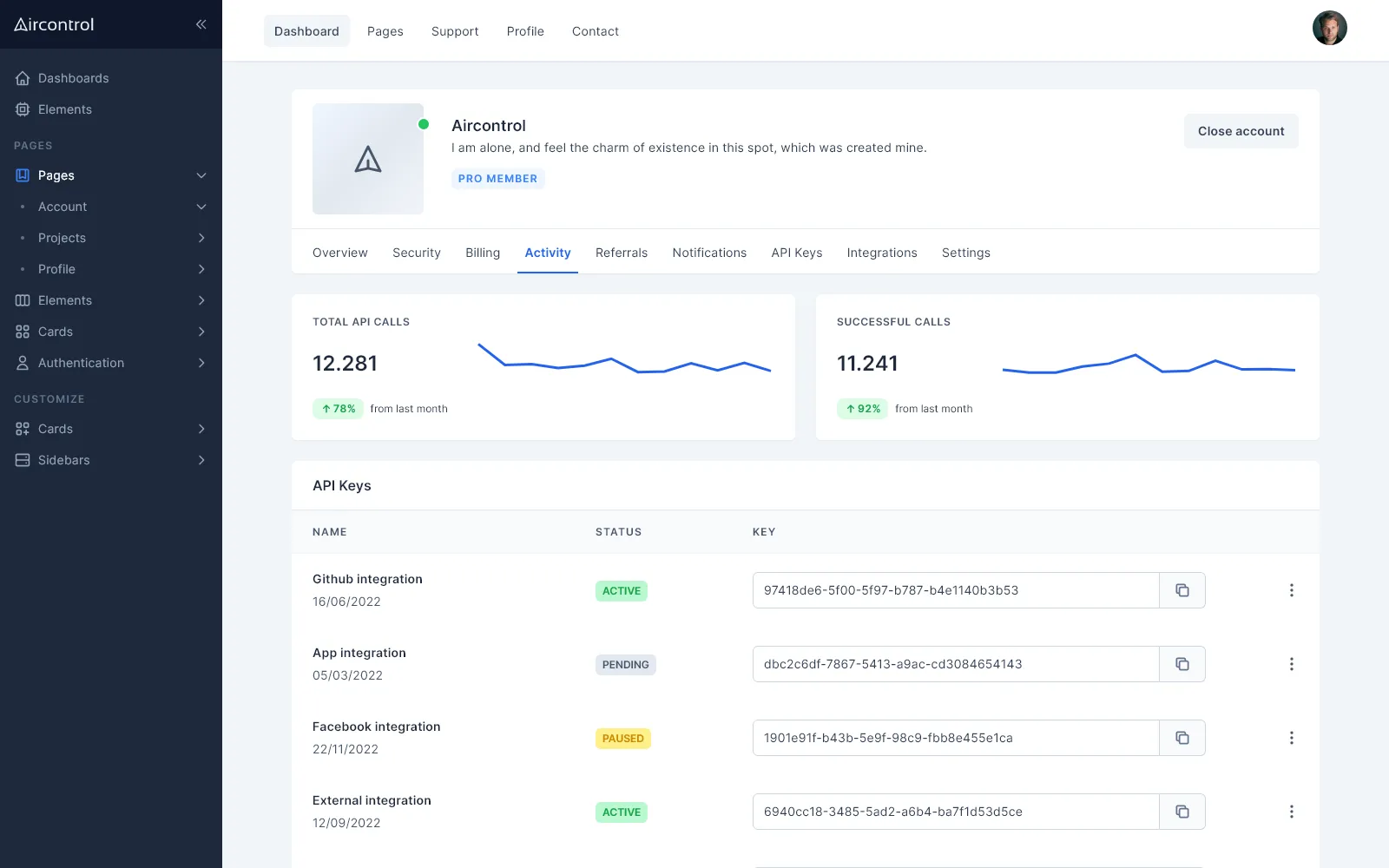The image size is (1389, 868).
Task: Open the Integrations tab
Action: tap(882, 253)
